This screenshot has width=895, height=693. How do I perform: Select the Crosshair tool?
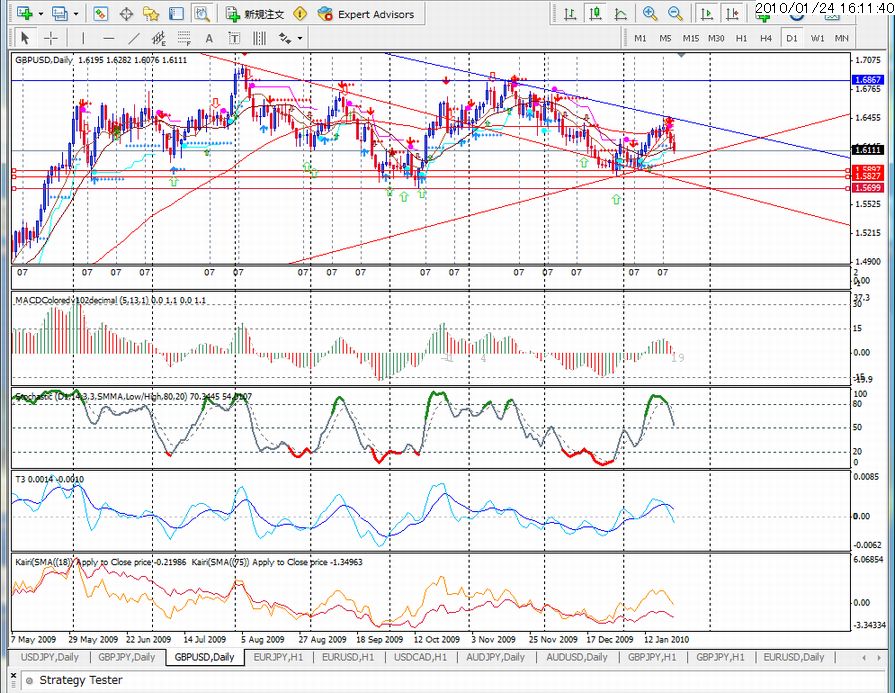(x=50, y=38)
